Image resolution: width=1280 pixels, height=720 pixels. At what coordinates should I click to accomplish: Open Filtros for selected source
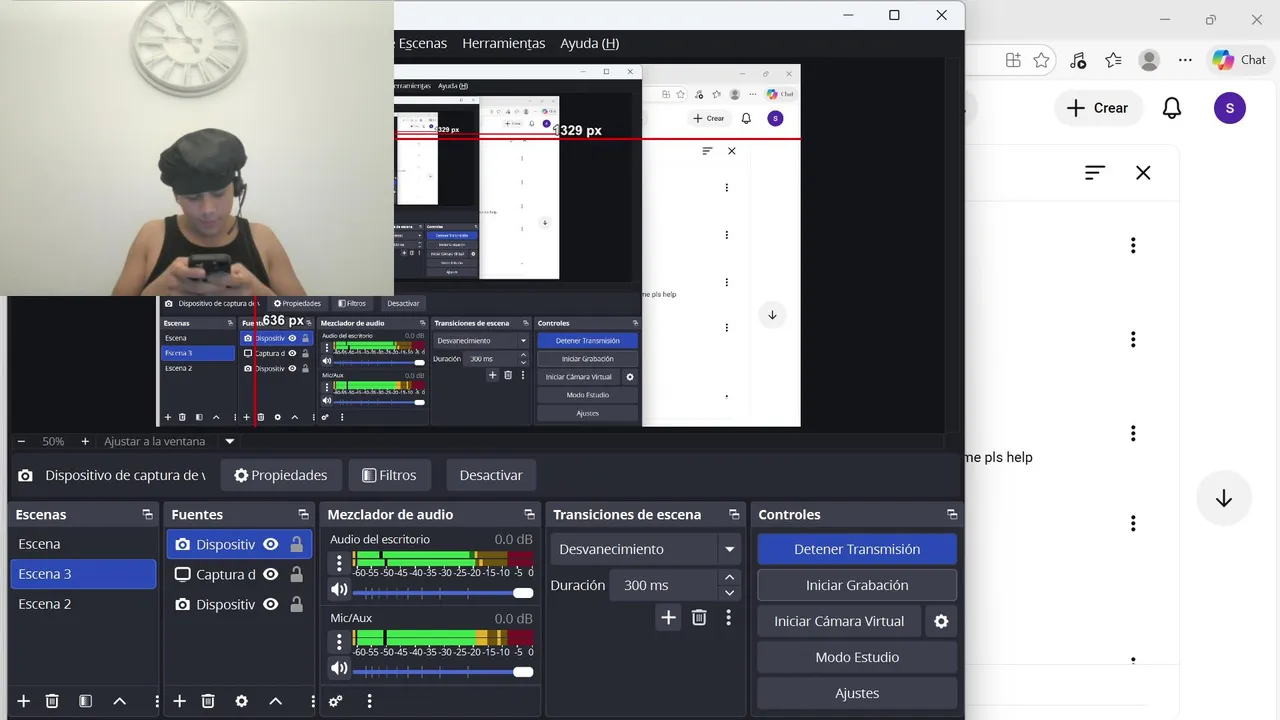(x=389, y=475)
